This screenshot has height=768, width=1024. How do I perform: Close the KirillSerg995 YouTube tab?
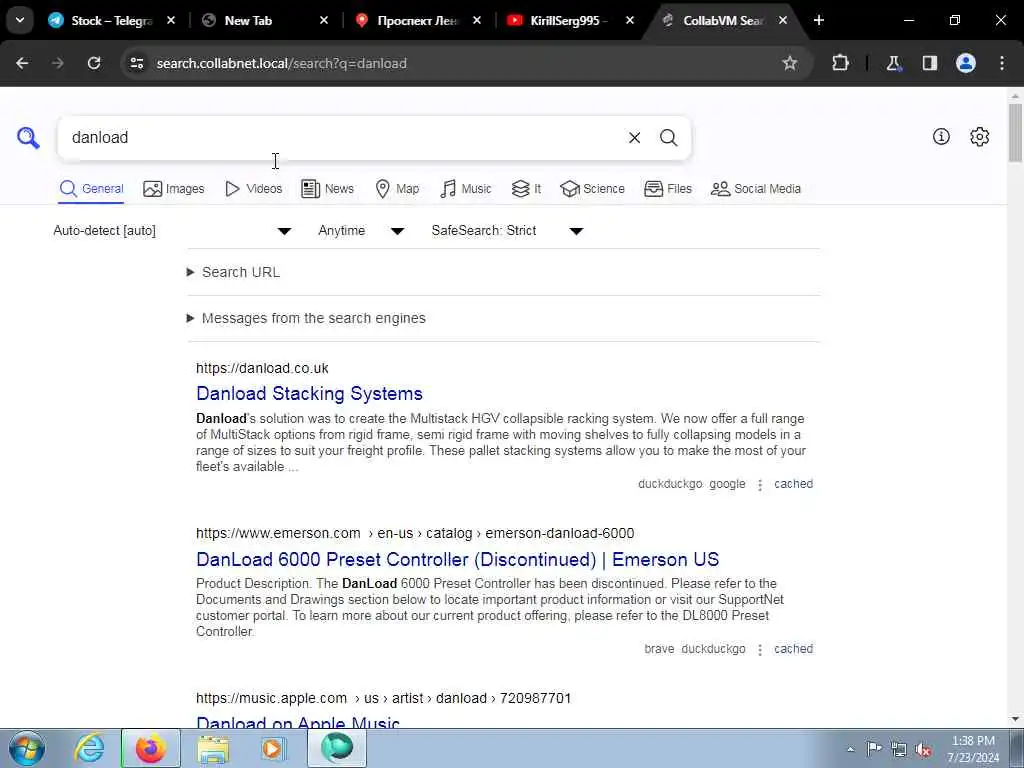pyautogui.click(x=630, y=20)
